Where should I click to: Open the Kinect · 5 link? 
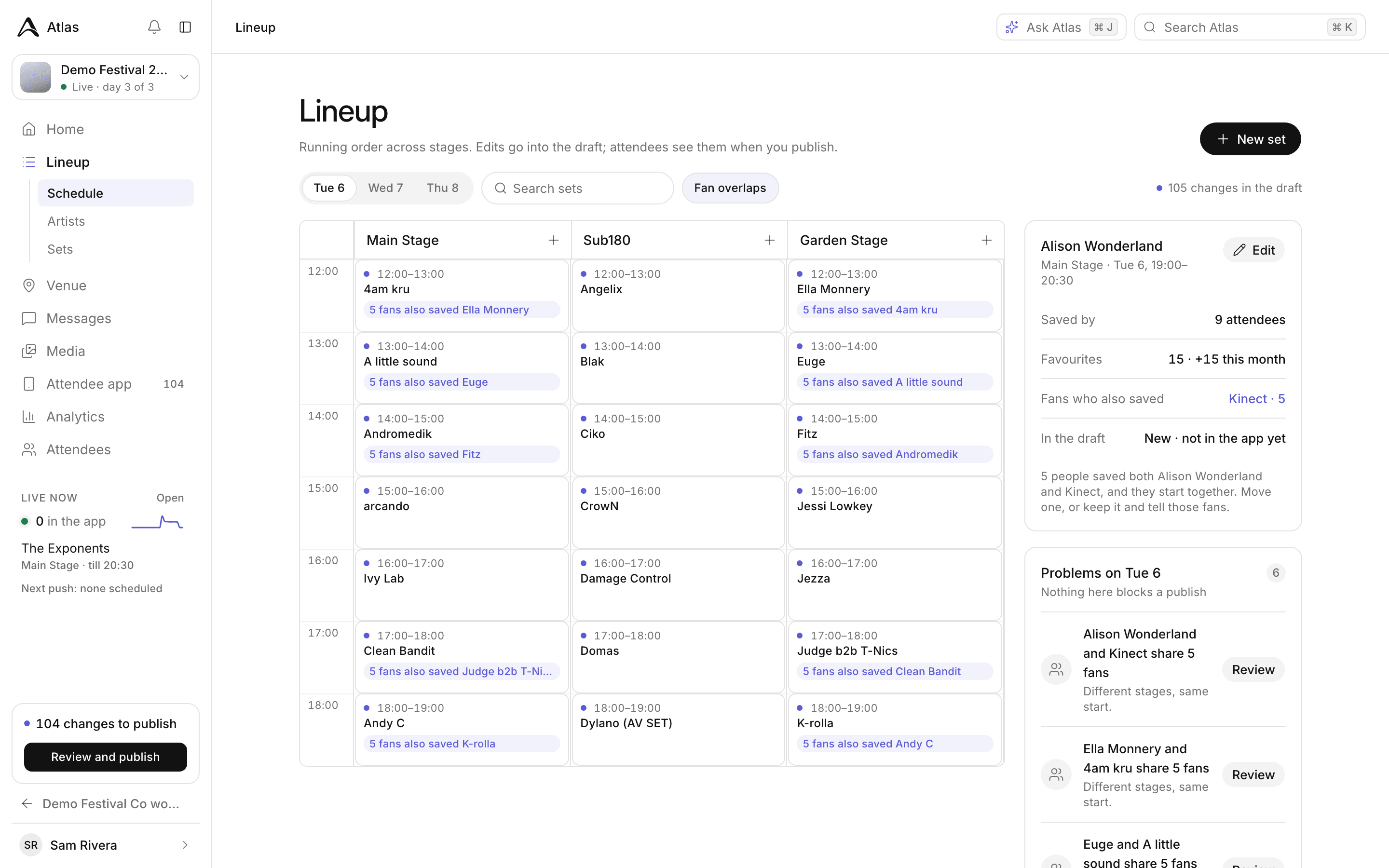(x=1256, y=398)
